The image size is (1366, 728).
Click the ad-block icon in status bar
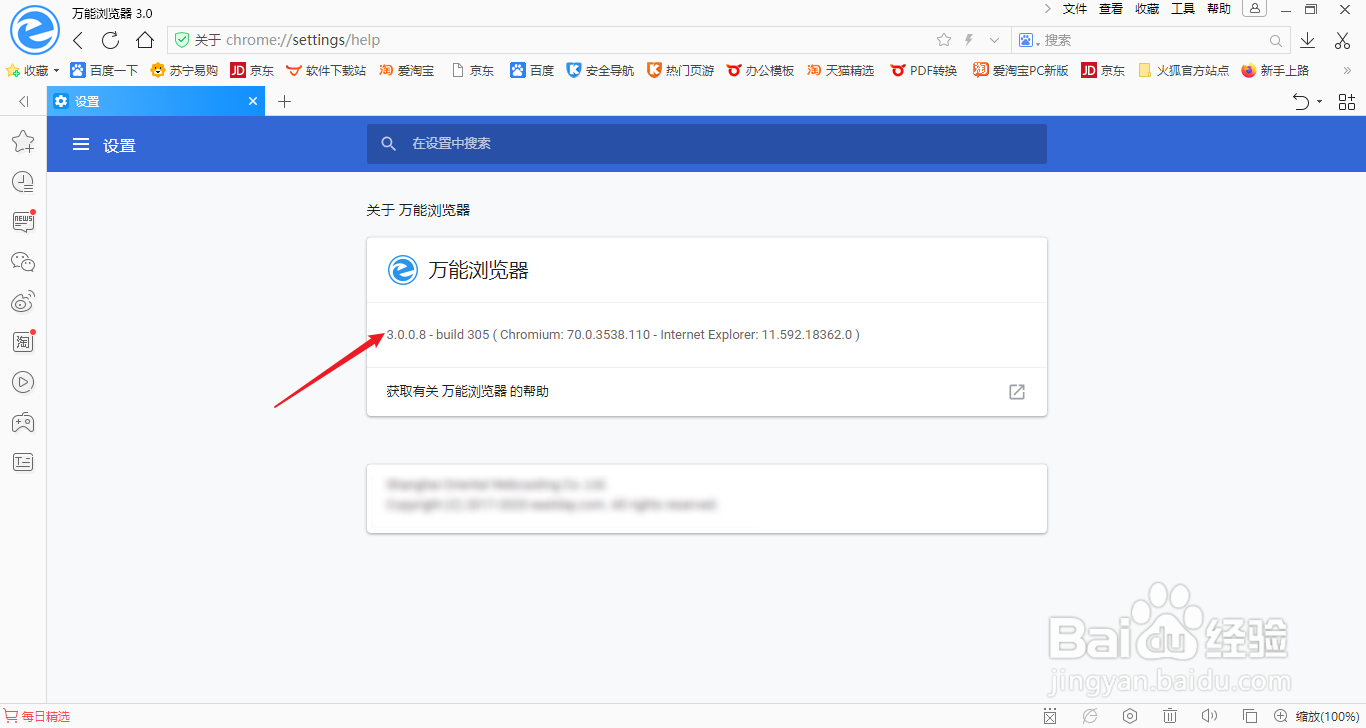pos(1050,716)
